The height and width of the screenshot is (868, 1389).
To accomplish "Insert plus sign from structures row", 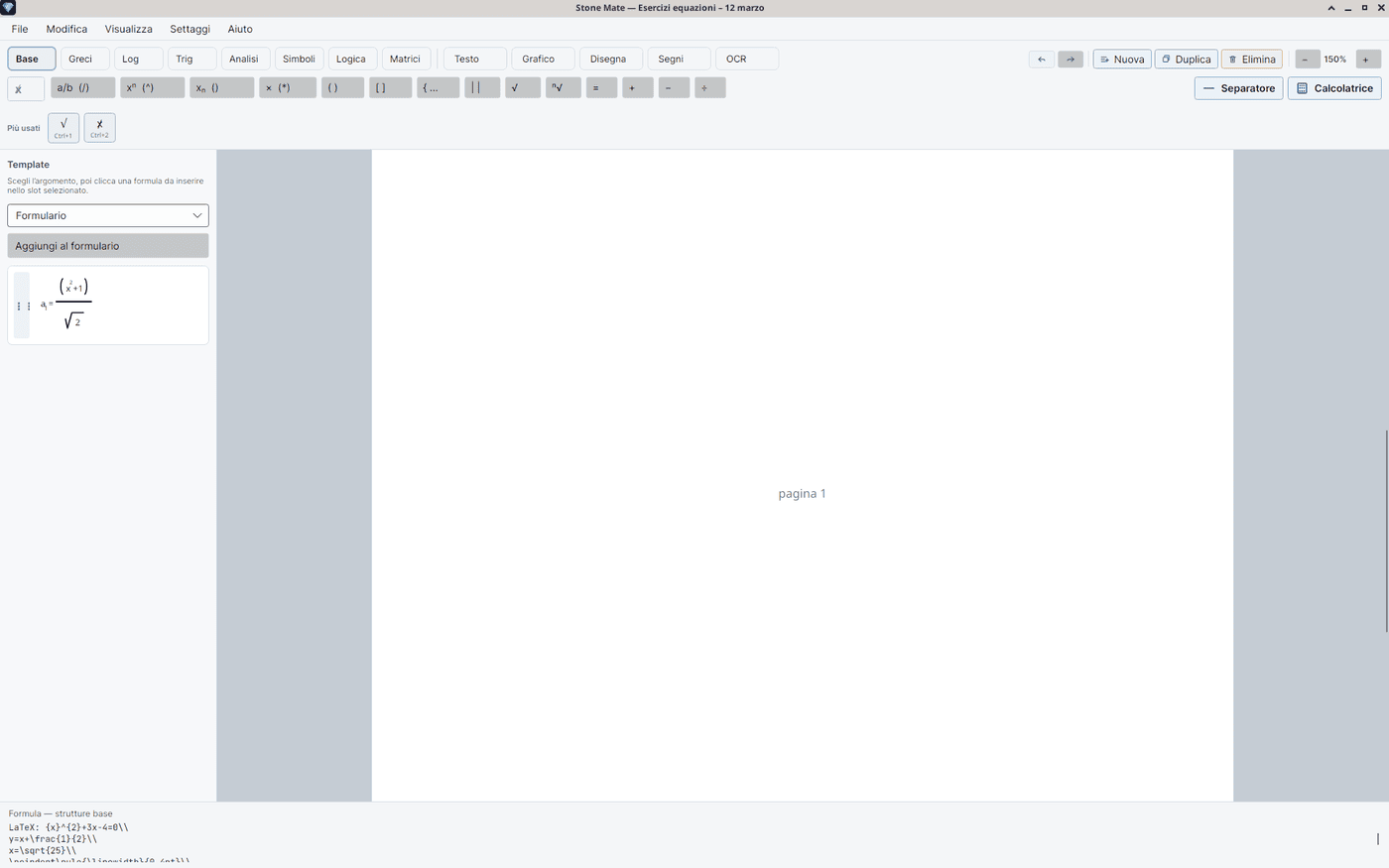I will 638,88.
